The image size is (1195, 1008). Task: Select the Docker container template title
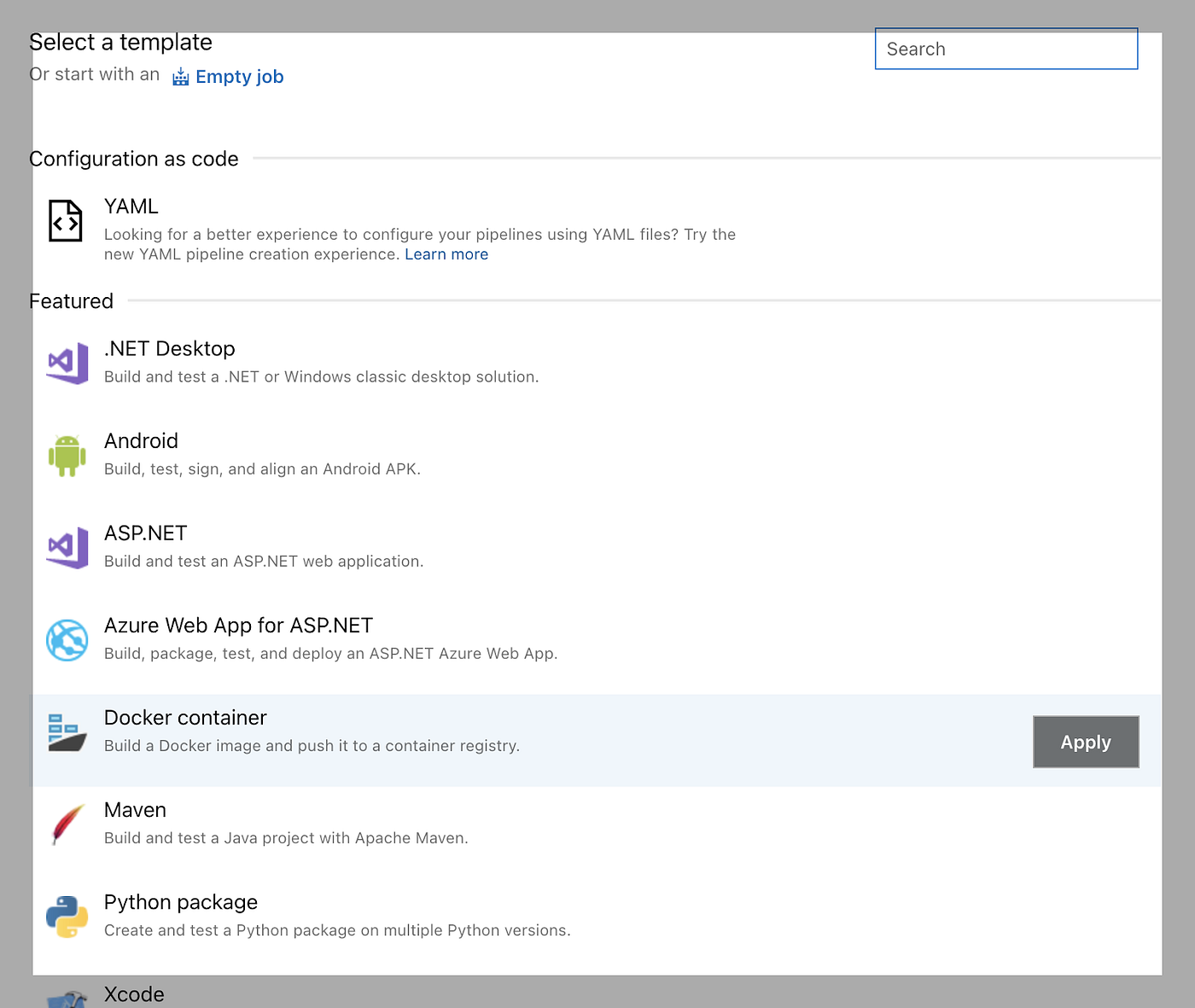point(185,718)
